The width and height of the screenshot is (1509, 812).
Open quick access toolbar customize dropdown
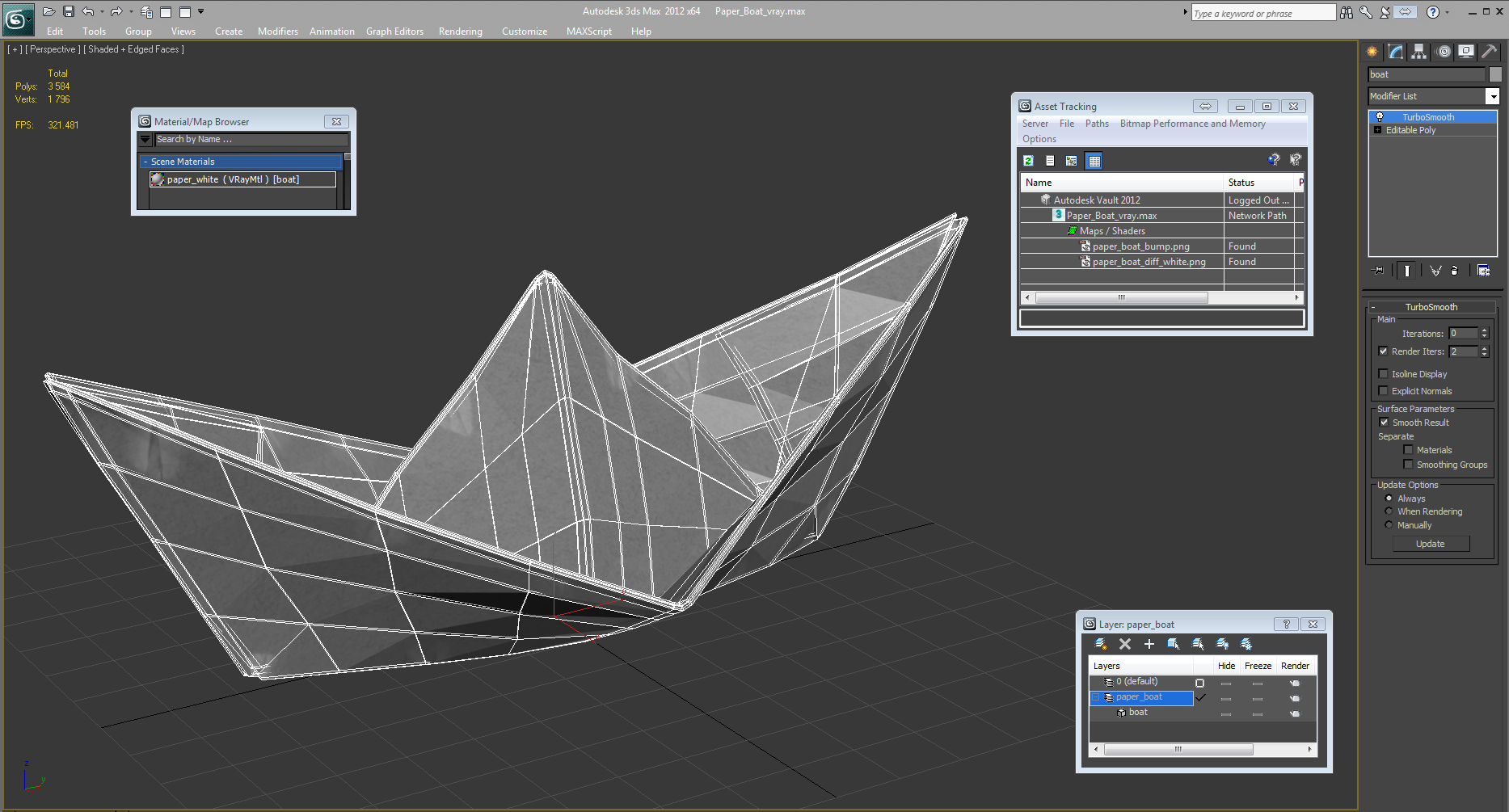[x=201, y=11]
